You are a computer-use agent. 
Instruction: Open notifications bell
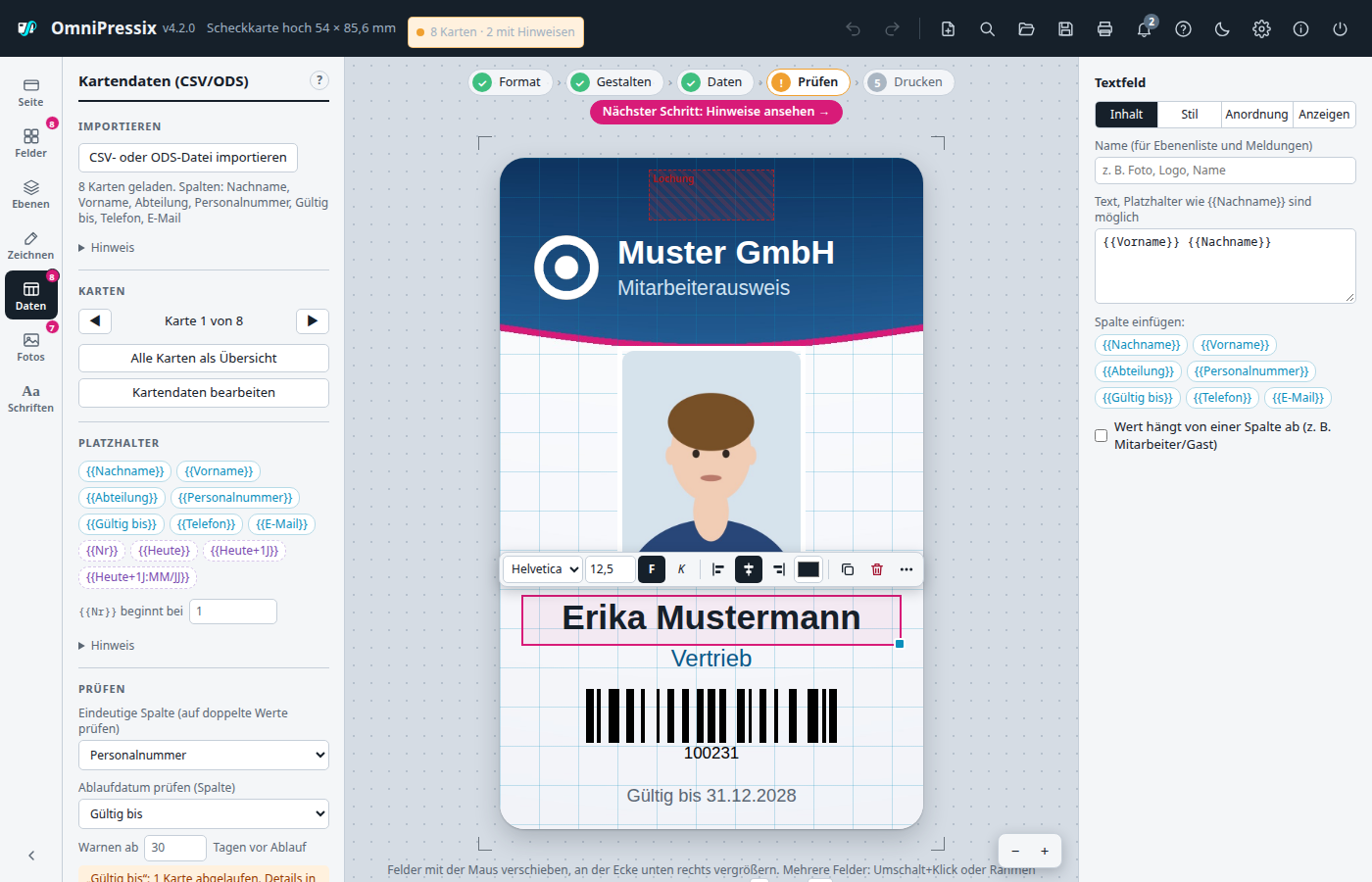1144,29
